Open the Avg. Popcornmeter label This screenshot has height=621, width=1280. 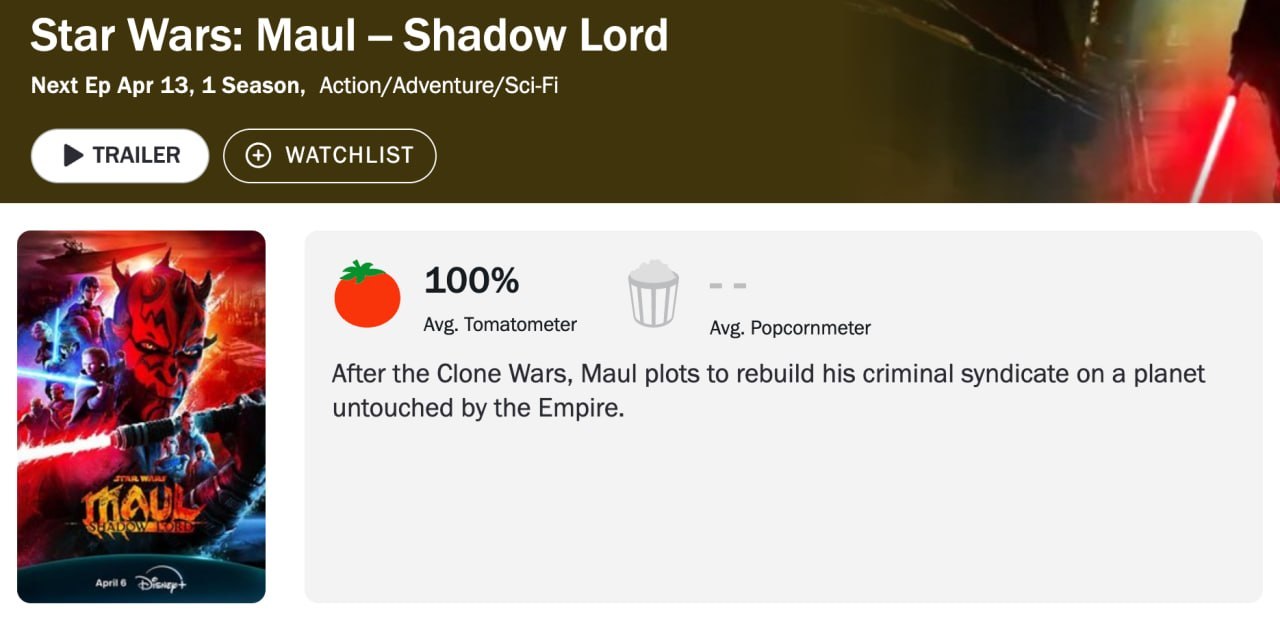790,328
